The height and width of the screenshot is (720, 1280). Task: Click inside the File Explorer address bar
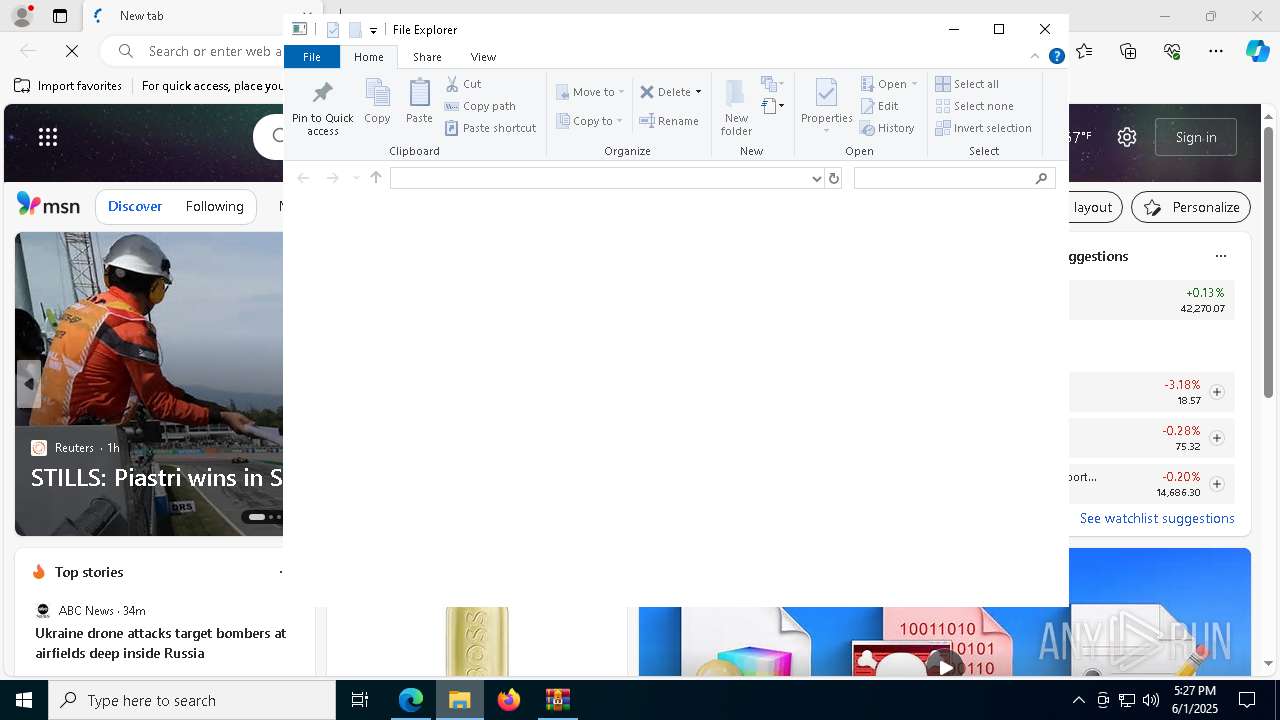[x=600, y=178]
